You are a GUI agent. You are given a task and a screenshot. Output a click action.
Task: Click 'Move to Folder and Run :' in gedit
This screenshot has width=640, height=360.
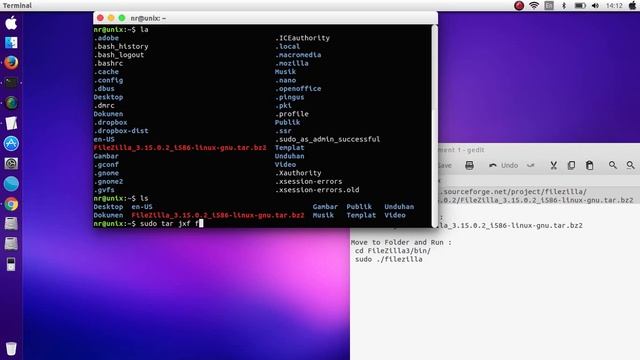pos(401,242)
